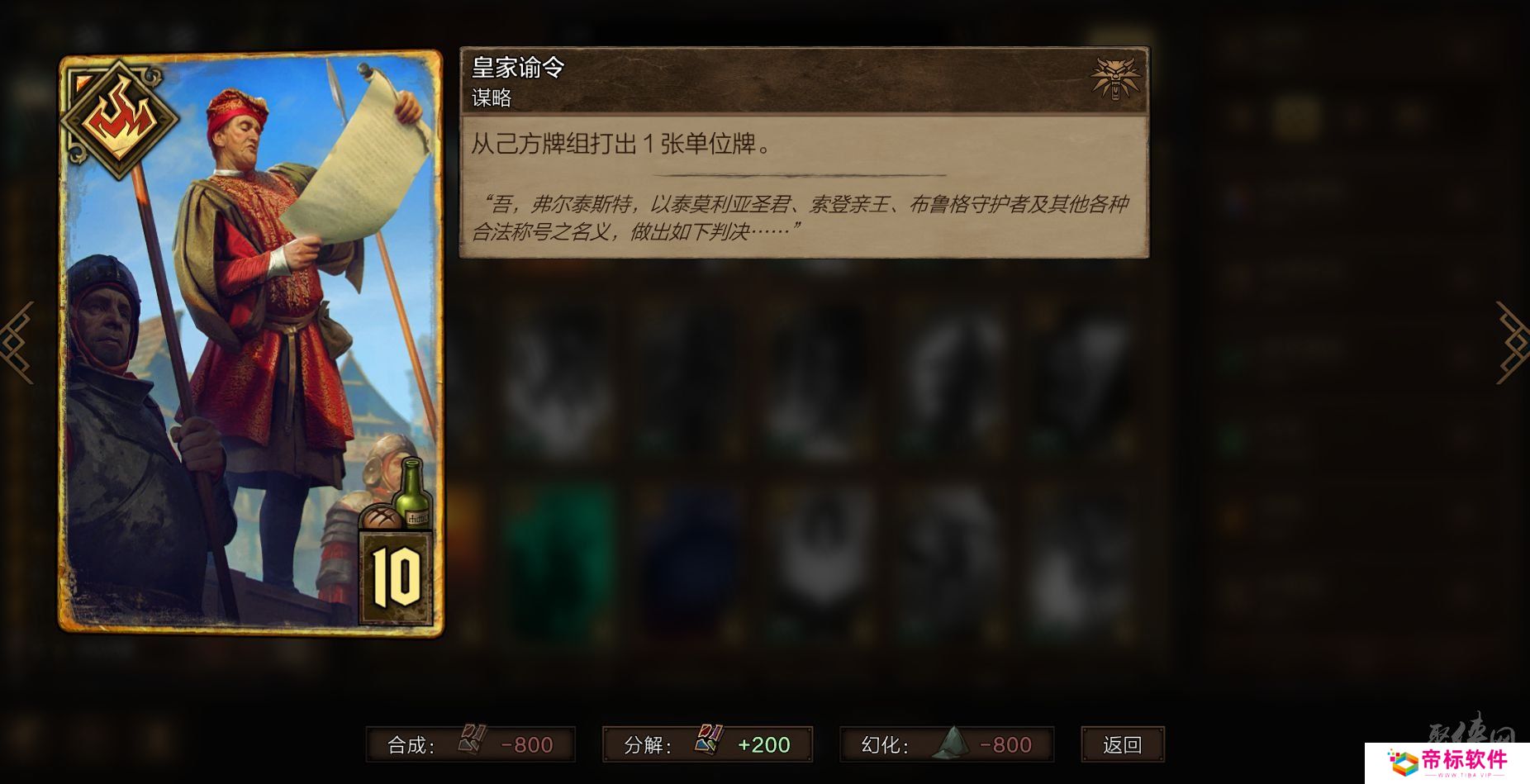Click the 谋略 card type label
1530x784 pixels.
click(492, 98)
